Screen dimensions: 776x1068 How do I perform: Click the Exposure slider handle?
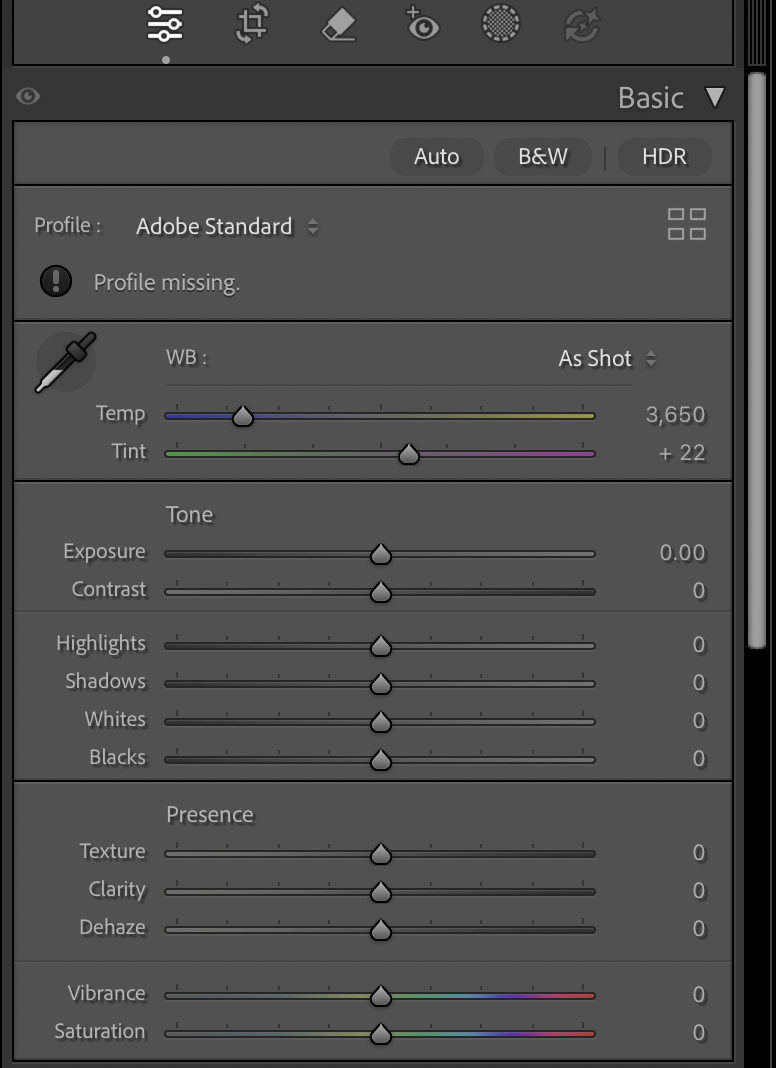click(x=380, y=554)
